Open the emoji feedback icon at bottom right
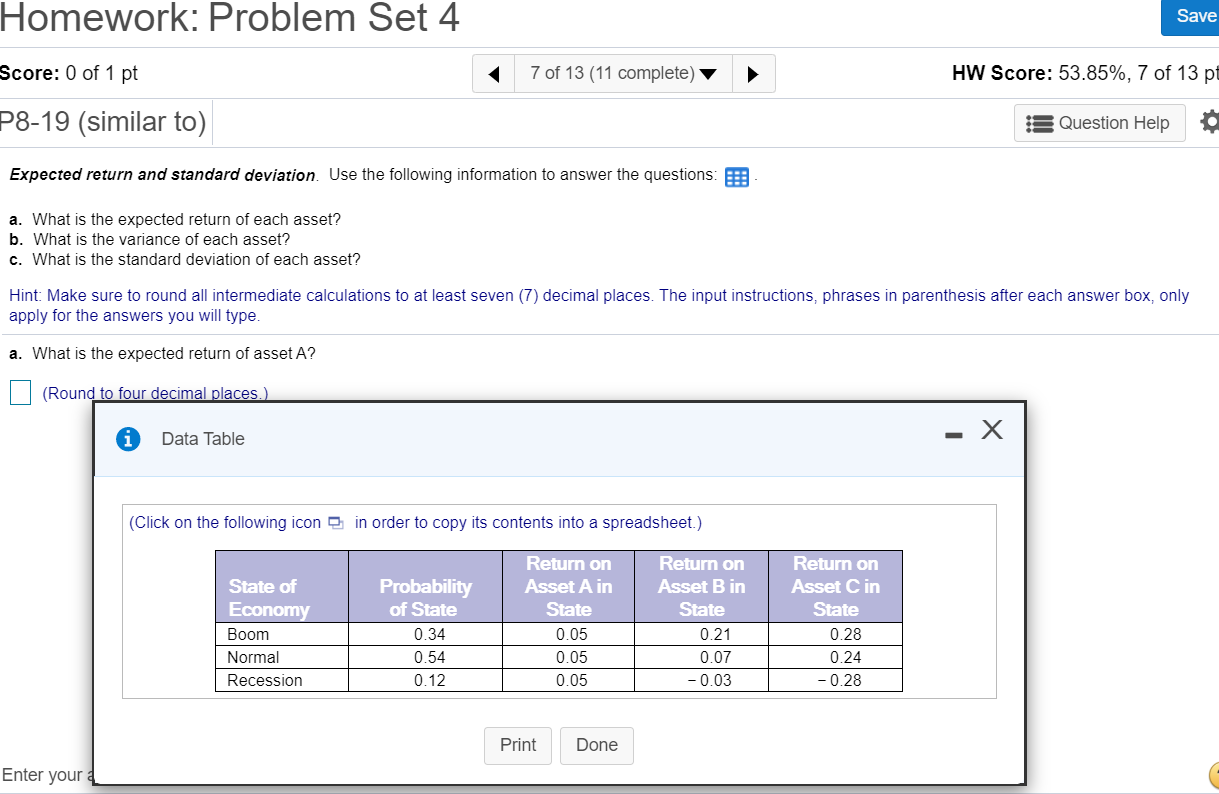Image resolution: width=1219 pixels, height=794 pixels. pyautogui.click(x=1213, y=775)
